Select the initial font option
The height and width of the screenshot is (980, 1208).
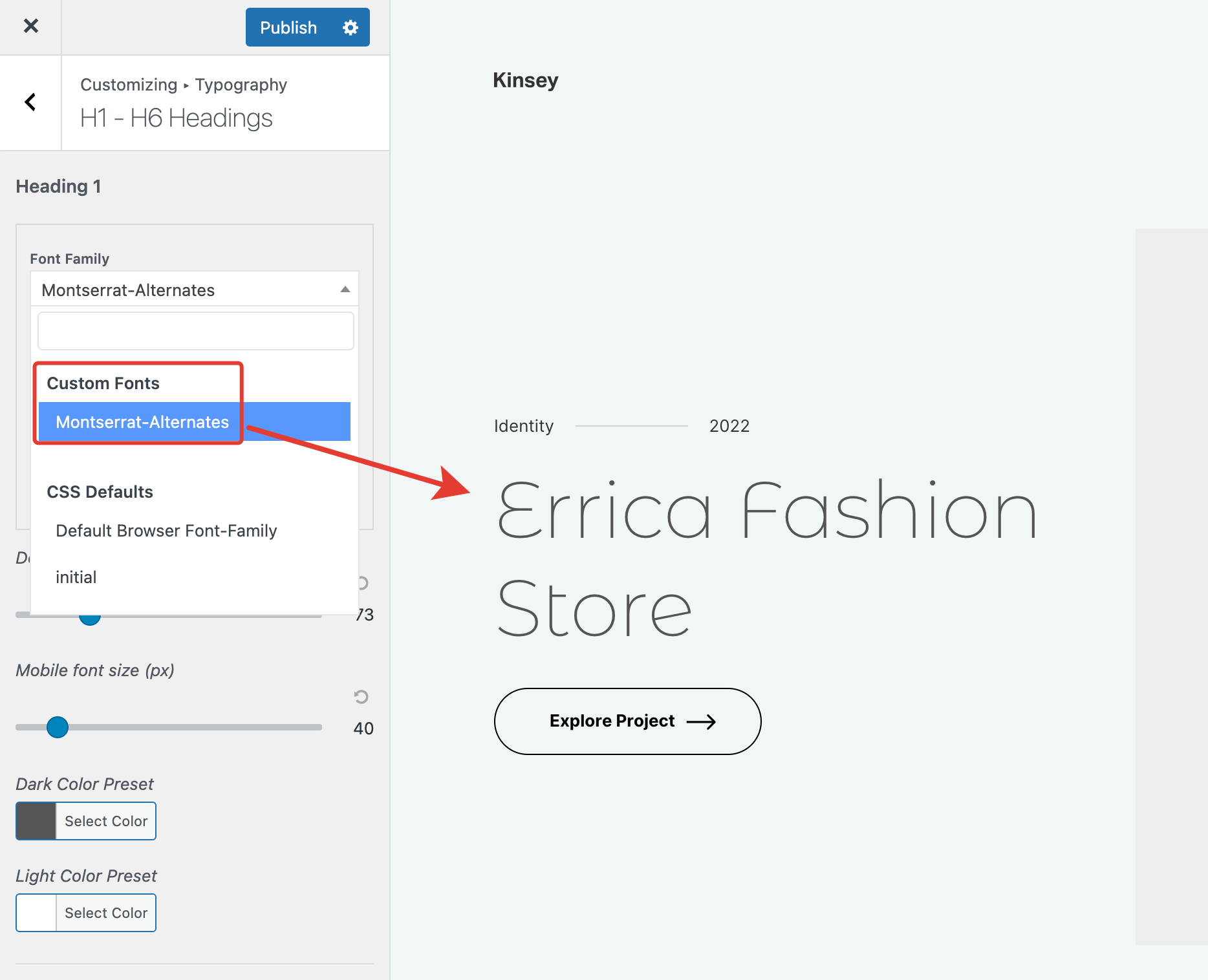(x=76, y=577)
